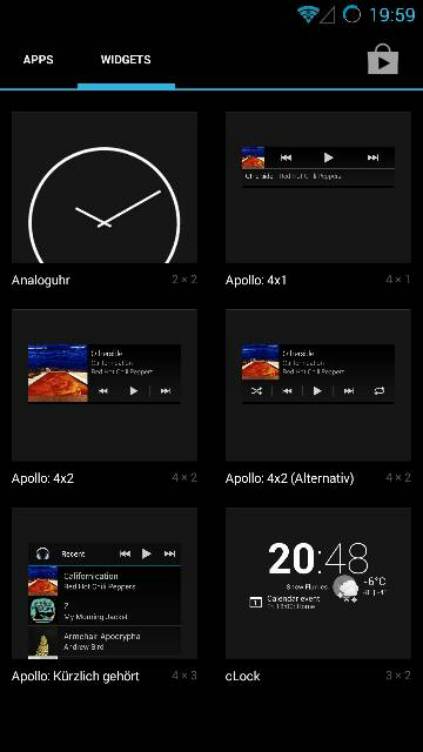This screenshot has height=752, width=423.
Task: Click play button in Apollo 4x1 widget
Action: 329,157
